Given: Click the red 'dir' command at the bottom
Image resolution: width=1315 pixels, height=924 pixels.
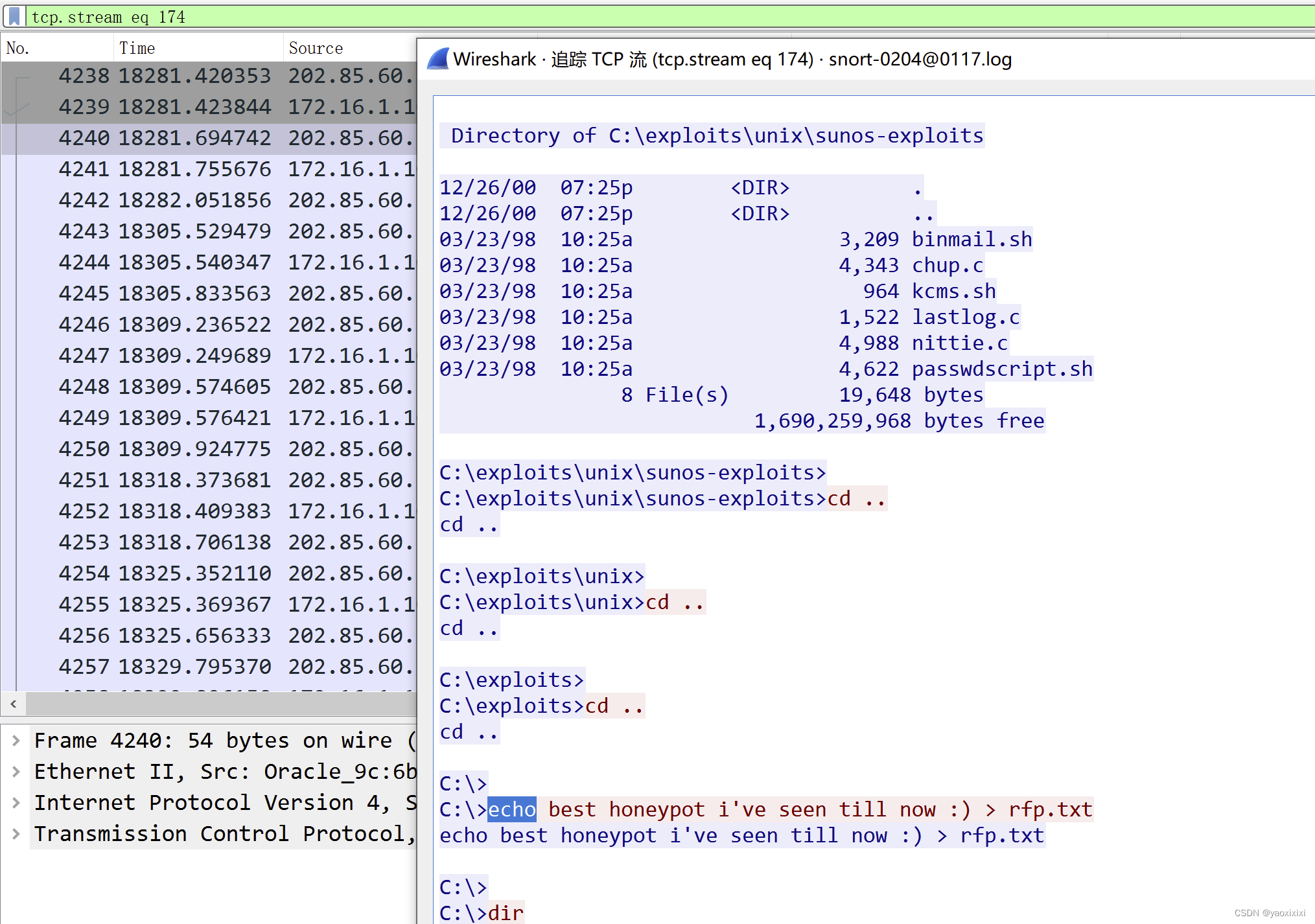Looking at the screenshot, I should click(x=506, y=912).
